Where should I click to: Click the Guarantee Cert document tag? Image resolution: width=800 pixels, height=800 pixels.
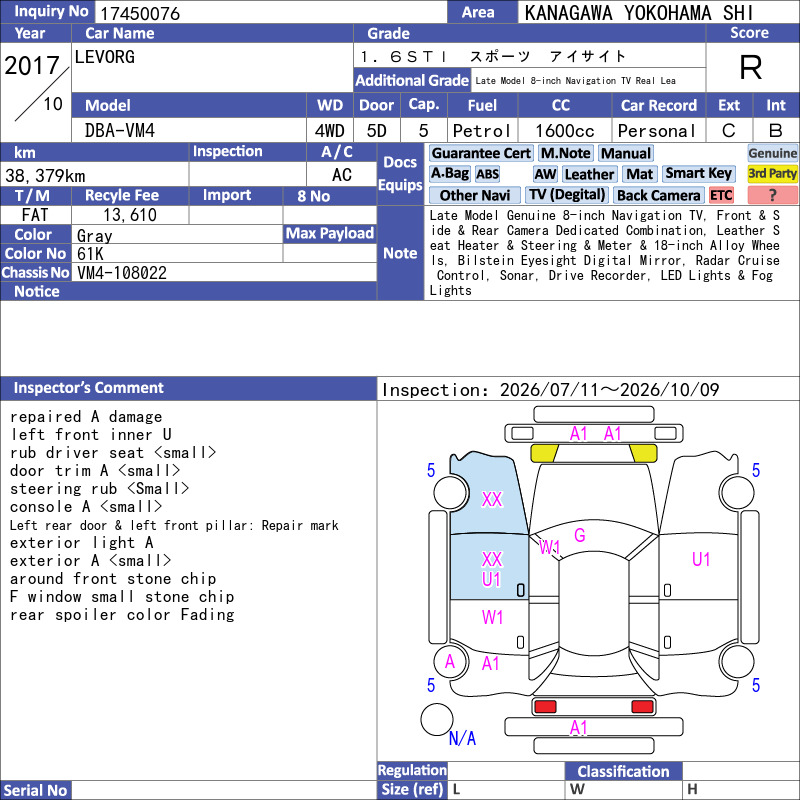pos(481,153)
